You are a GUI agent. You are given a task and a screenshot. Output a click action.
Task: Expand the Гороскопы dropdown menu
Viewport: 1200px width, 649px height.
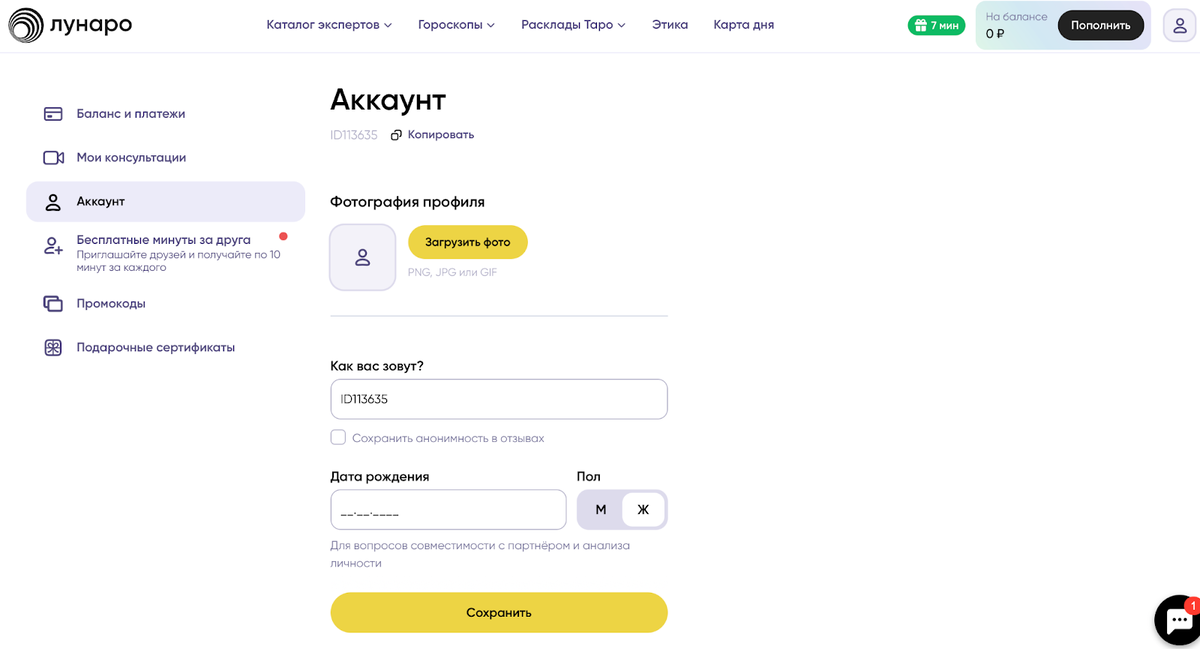456,25
